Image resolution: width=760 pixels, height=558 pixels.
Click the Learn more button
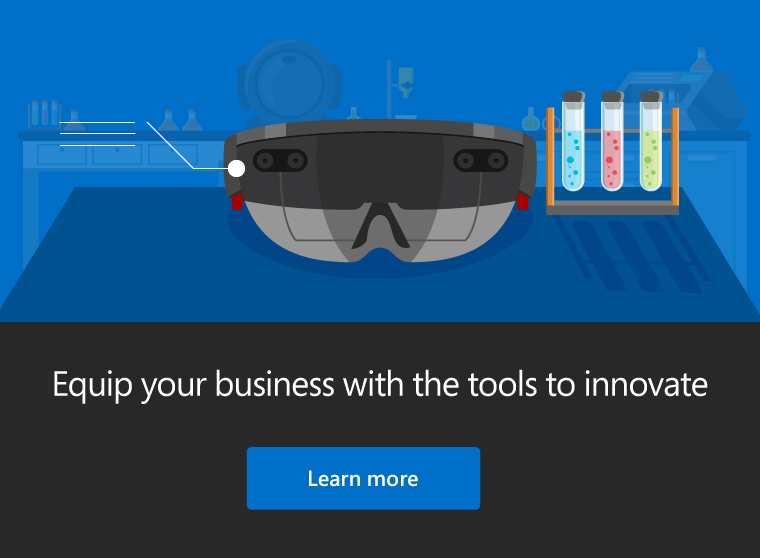(x=363, y=478)
